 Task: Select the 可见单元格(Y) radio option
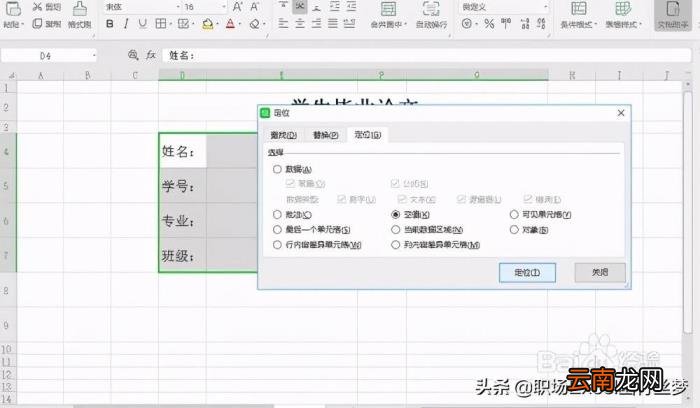(x=514, y=215)
